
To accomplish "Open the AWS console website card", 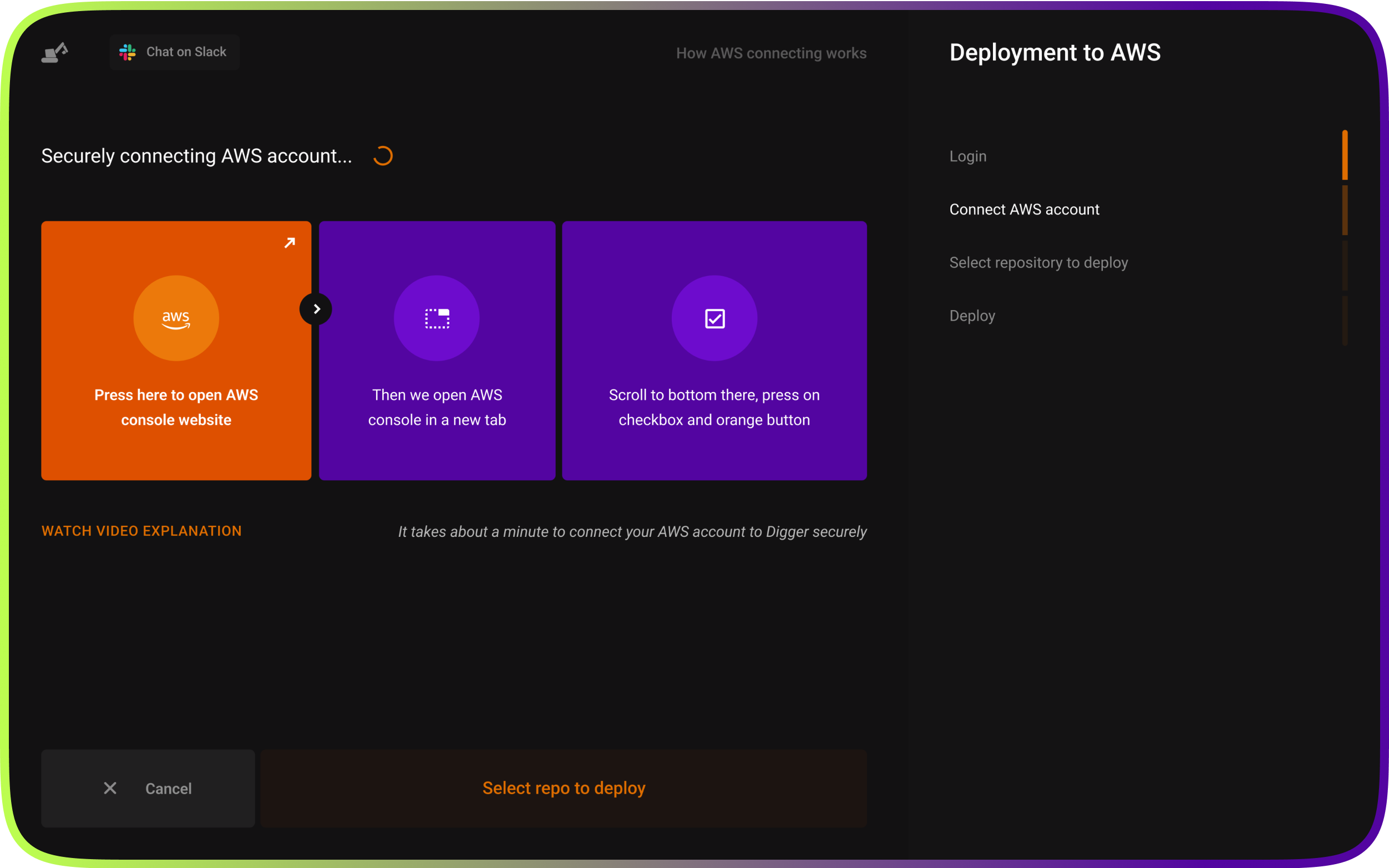I will pyautogui.click(x=176, y=350).
